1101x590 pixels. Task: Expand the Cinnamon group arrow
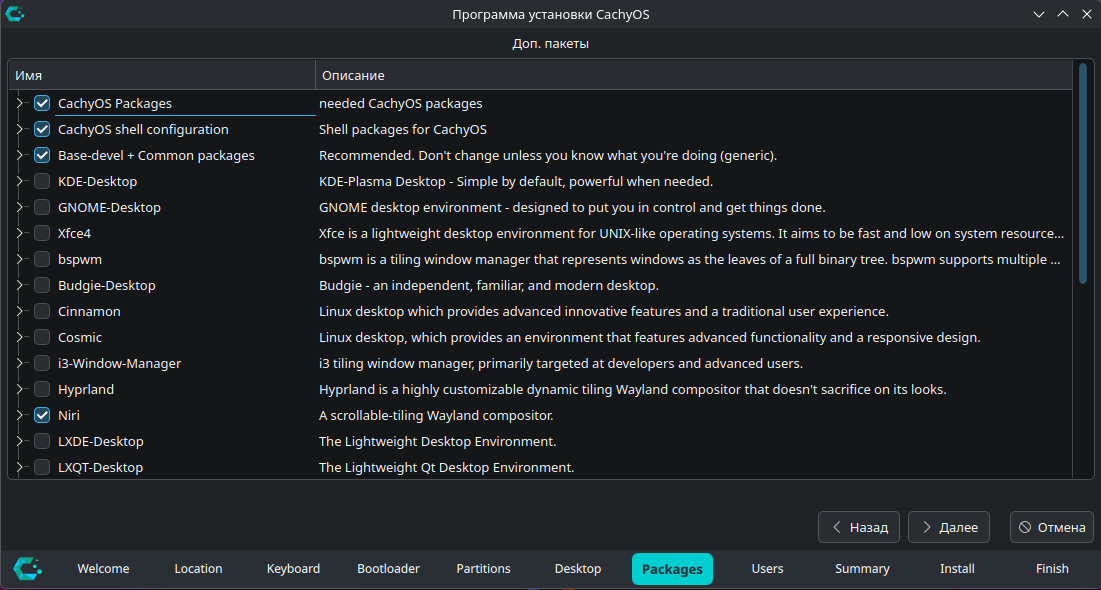pos(20,311)
